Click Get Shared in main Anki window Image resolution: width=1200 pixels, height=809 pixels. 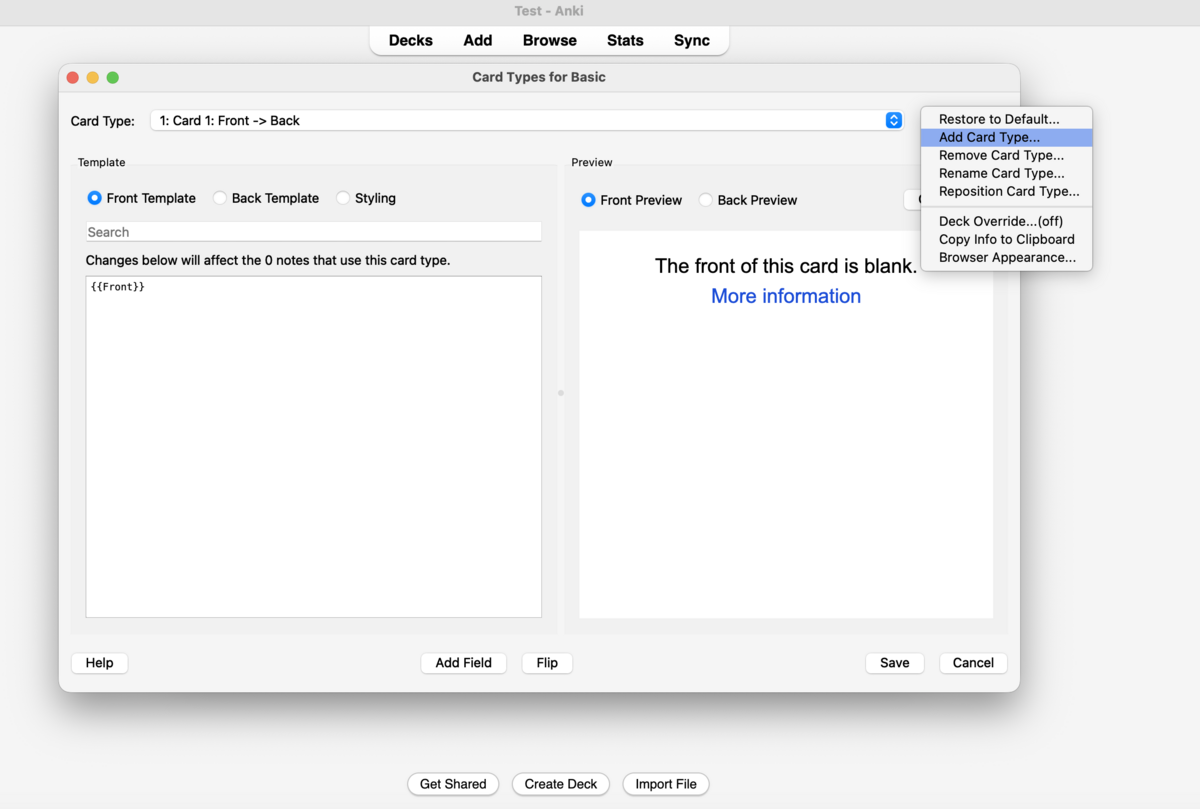tap(453, 784)
